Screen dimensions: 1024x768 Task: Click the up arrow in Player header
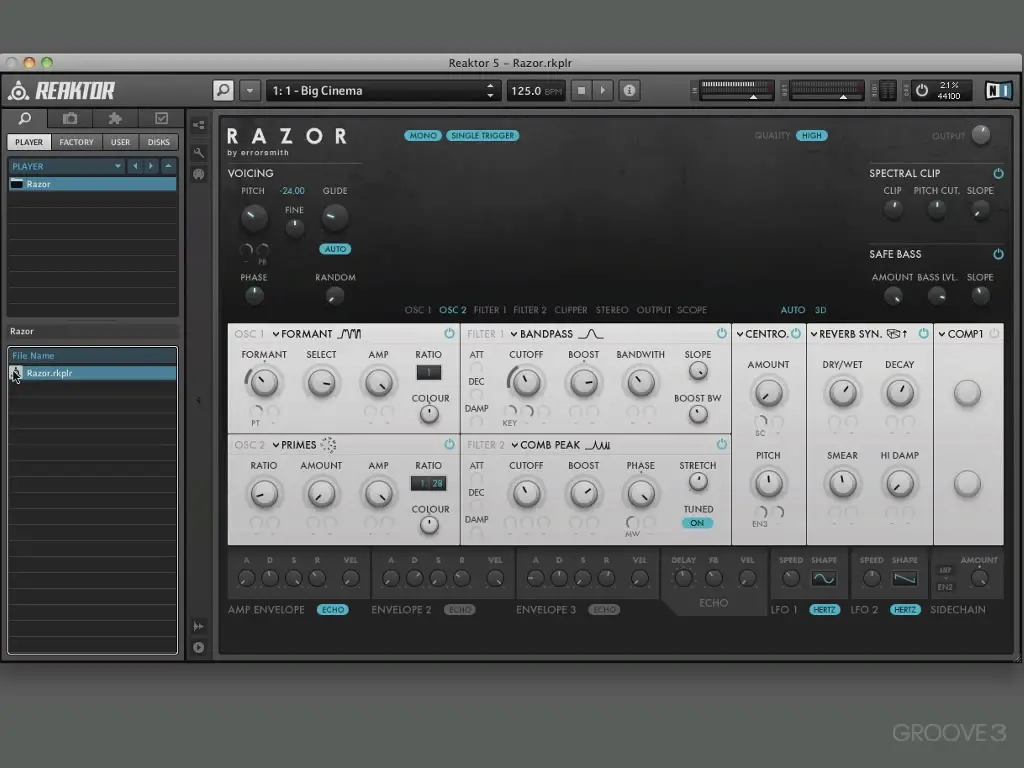click(x=168, y=166)
